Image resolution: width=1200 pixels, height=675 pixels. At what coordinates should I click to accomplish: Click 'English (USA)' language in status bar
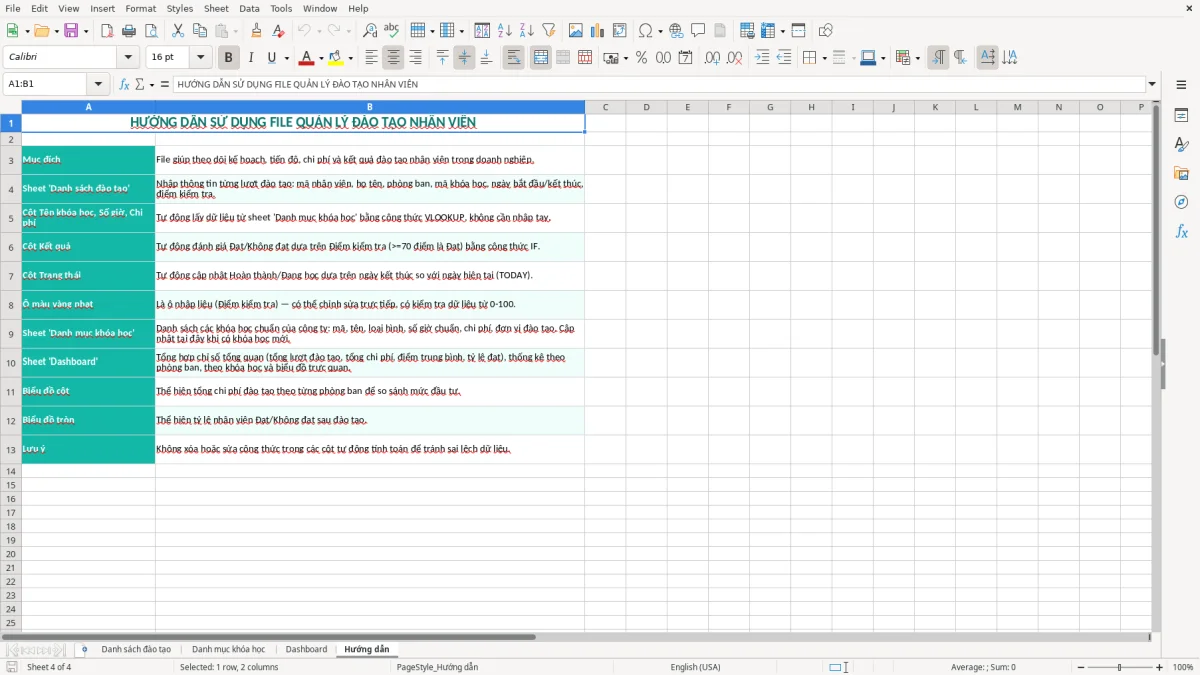(695, 667)
